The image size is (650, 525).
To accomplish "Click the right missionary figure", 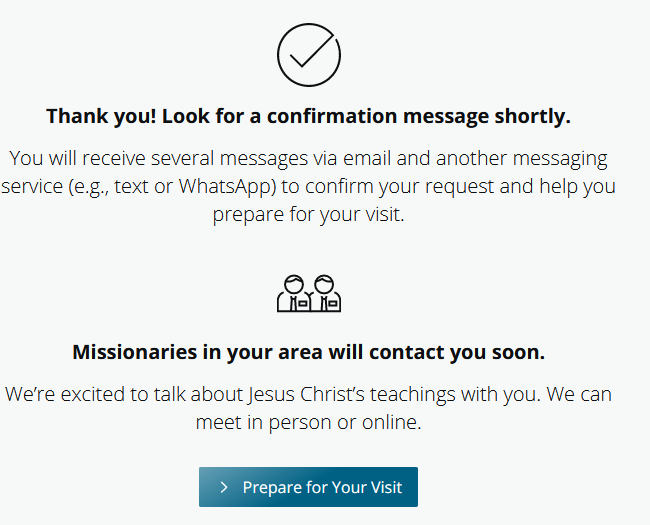I will point(325,292).
